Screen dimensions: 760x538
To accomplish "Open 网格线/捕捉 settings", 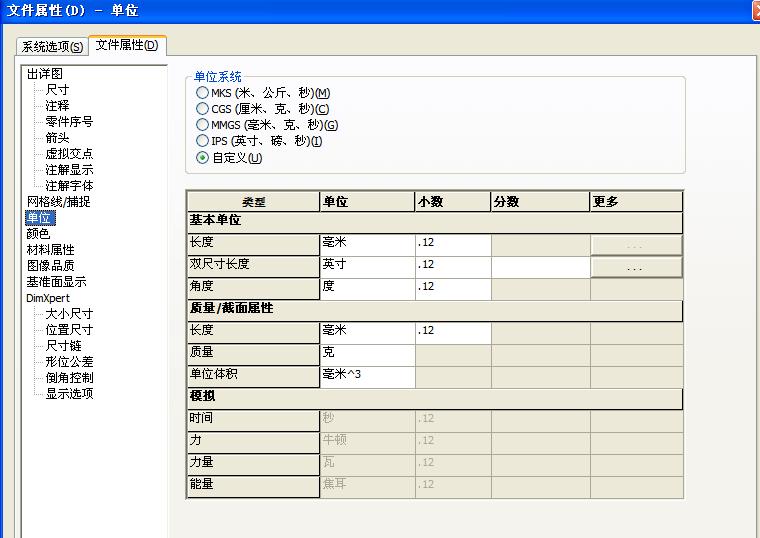I will point(58,202).
